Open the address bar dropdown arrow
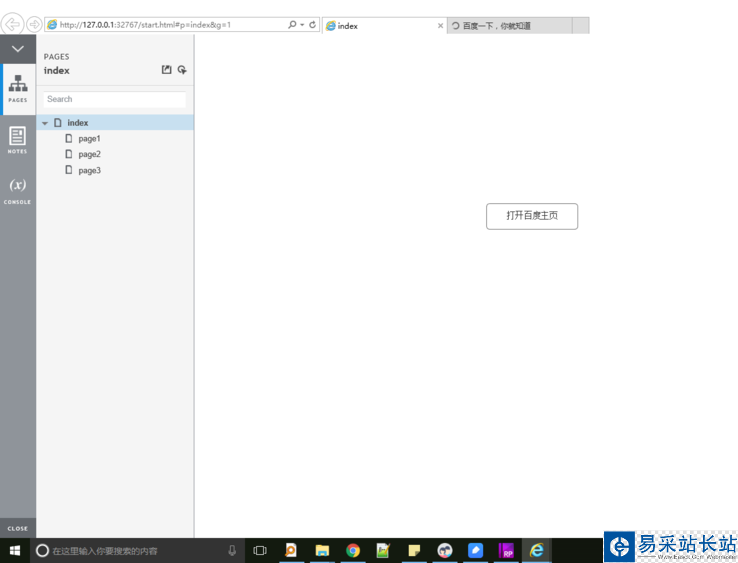The width and height of the screenshot is (738, 563). (302, 25)
